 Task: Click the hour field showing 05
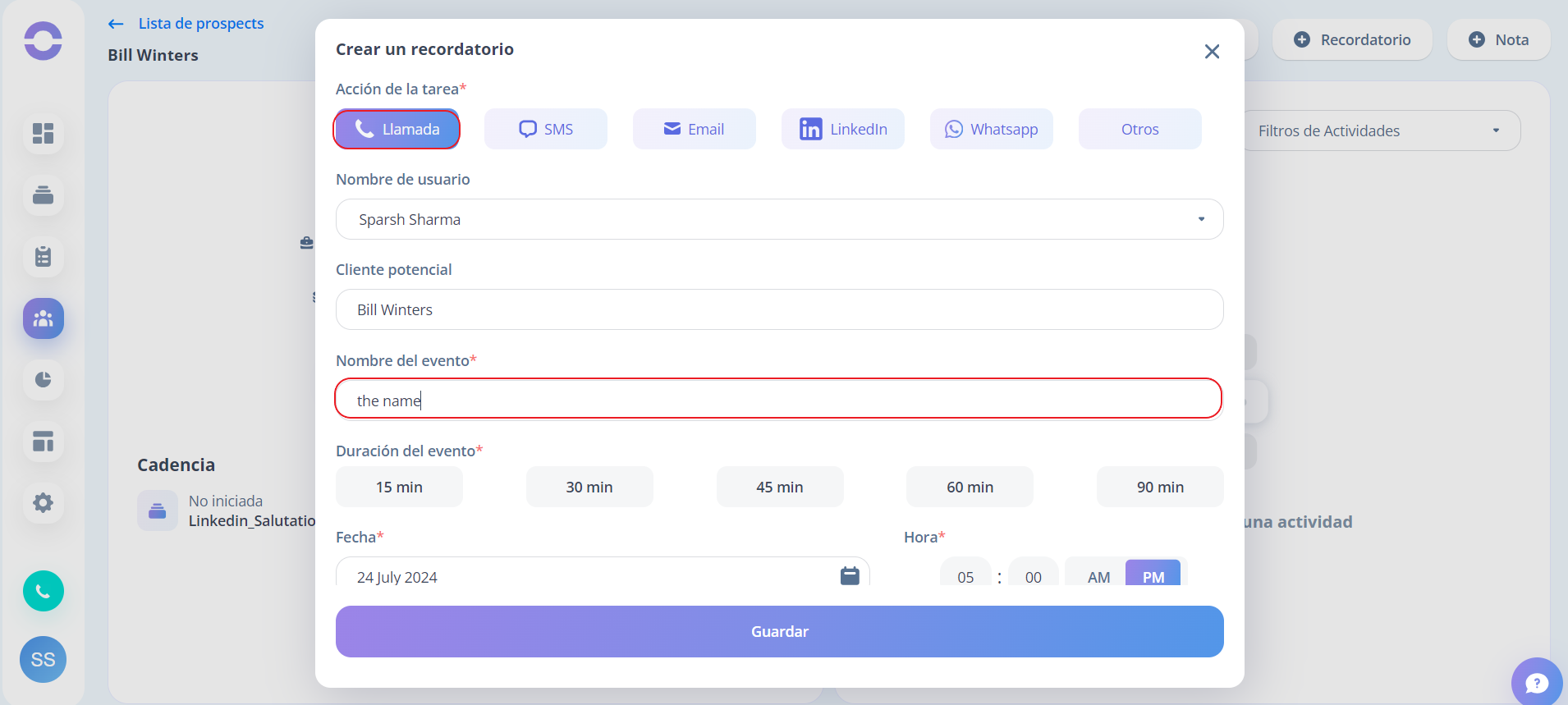(965, 573)
